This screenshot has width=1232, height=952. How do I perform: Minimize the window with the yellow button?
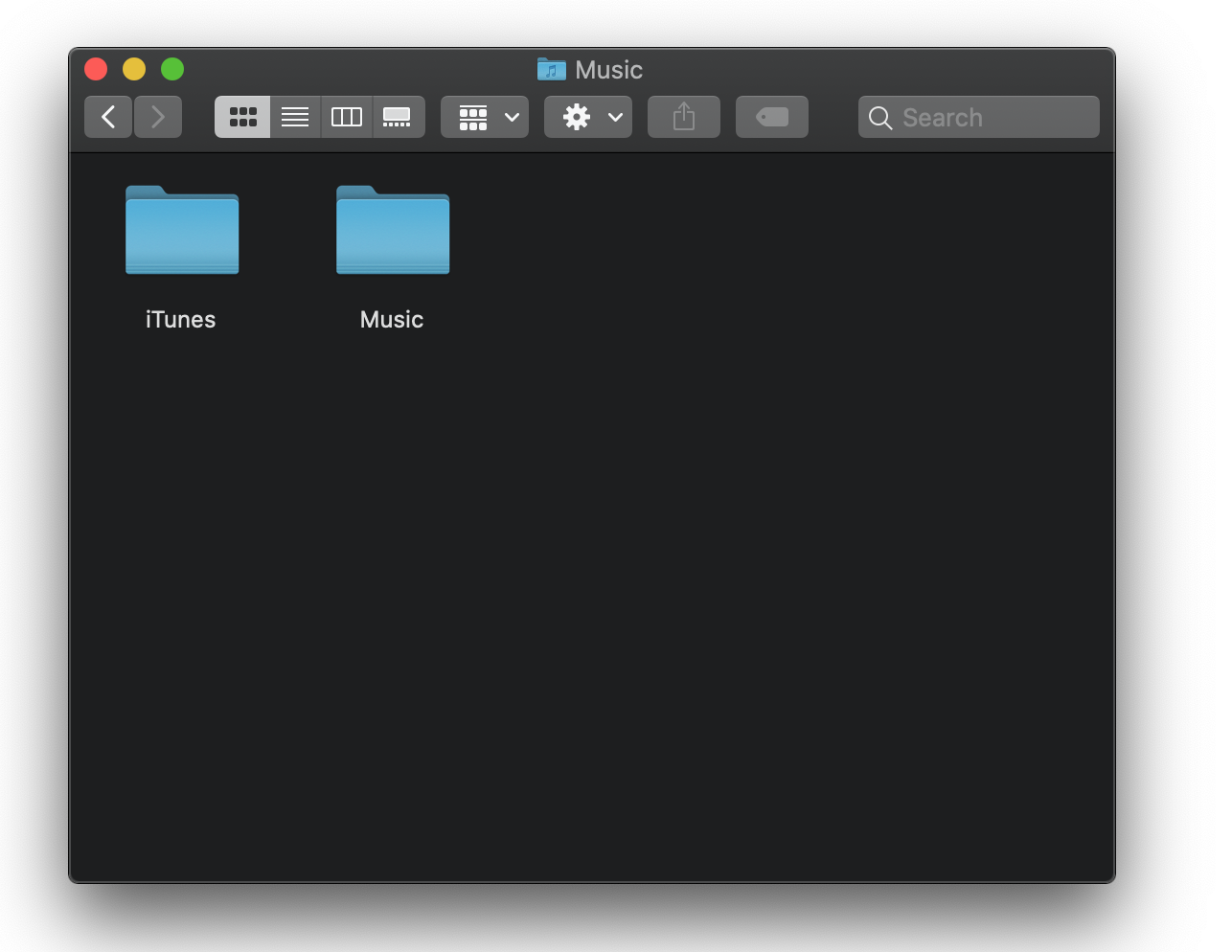pyautogui.click(x=134, y=69)
